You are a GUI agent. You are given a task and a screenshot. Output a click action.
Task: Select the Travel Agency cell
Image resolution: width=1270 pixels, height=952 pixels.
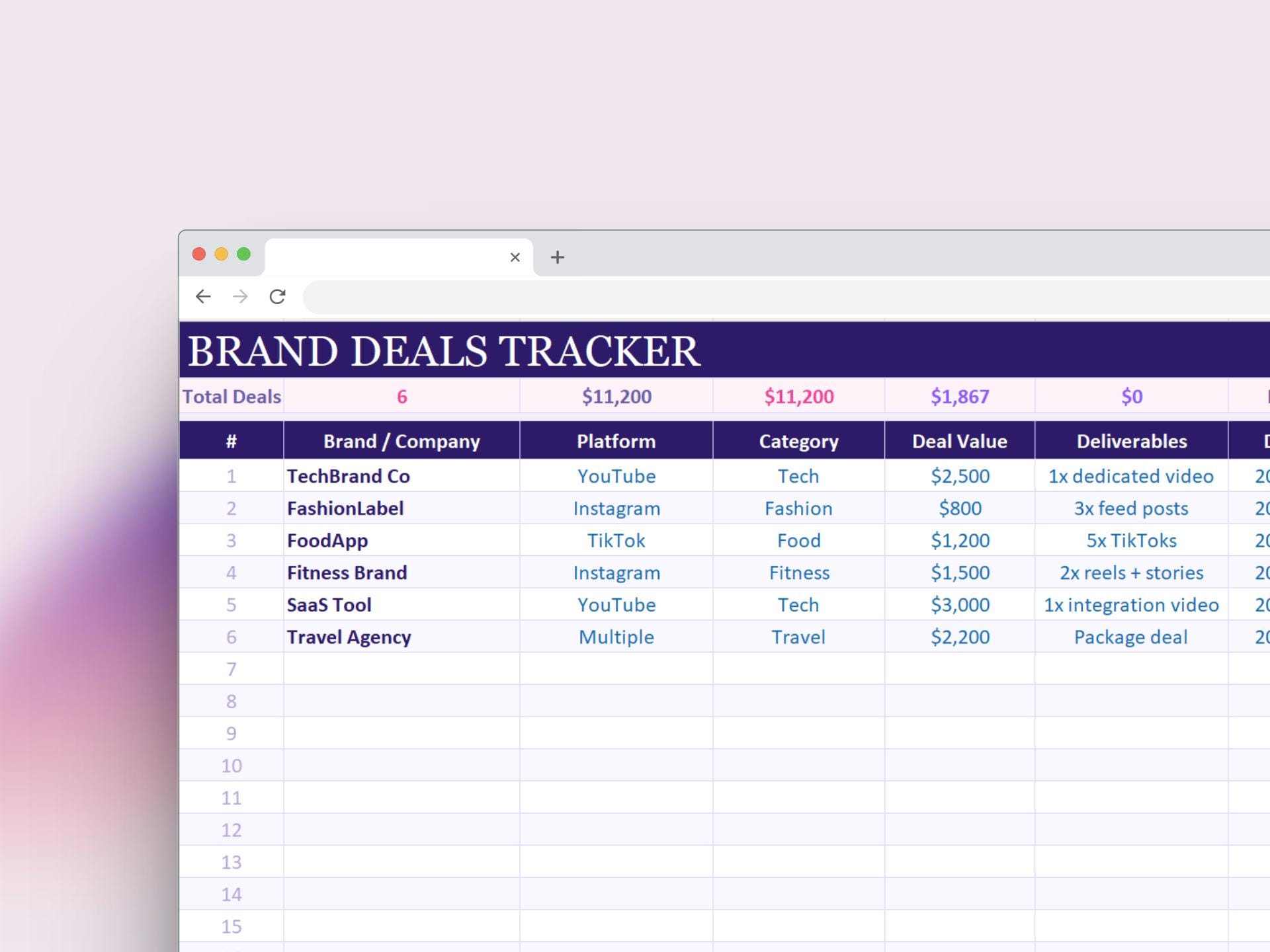pos(402,637)
